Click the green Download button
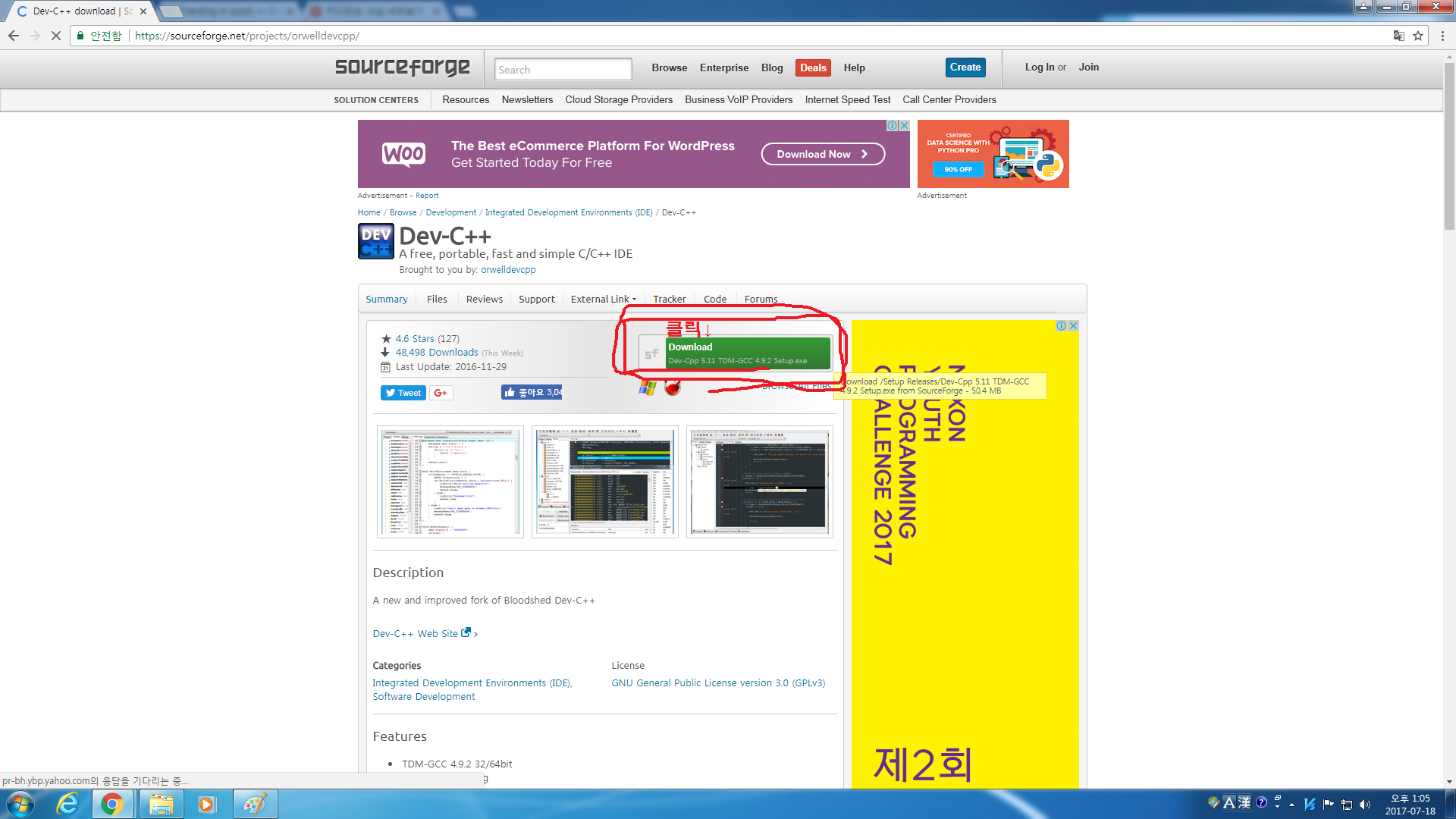The width and height of the screenshot is (1456, 819). 748,353
